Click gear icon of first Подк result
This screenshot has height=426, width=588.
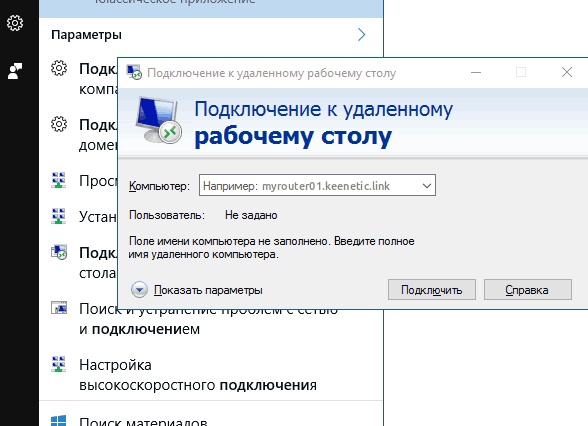click(59, 68)
